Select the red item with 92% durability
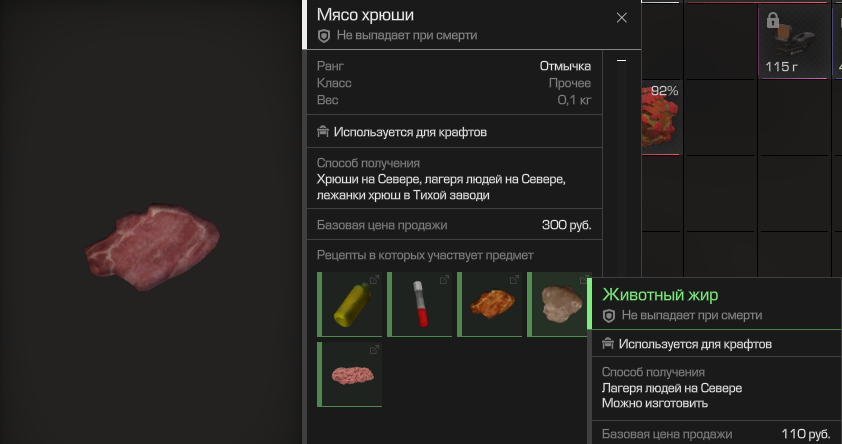 660,118
